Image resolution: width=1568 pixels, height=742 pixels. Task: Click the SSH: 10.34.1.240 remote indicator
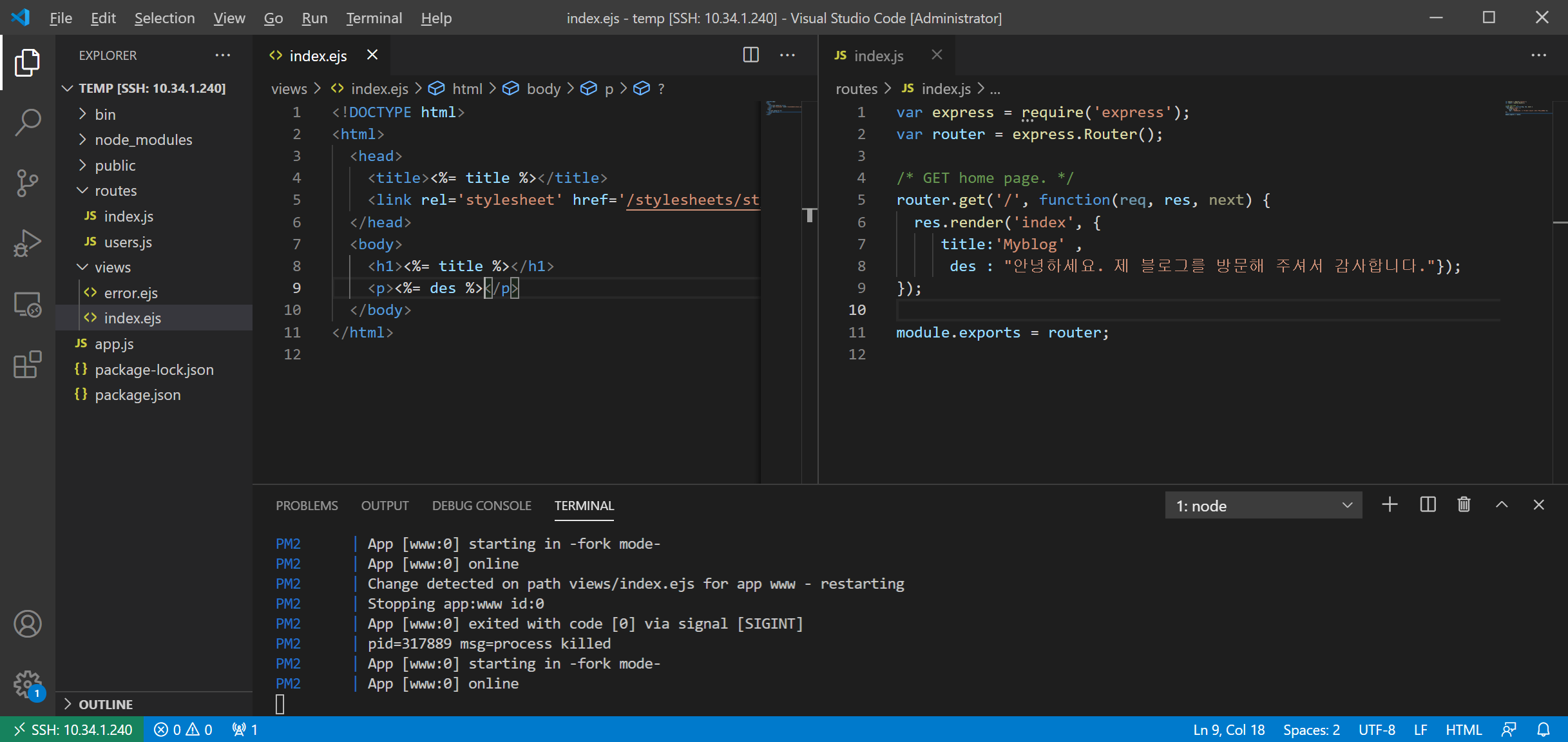coord(73,730)
